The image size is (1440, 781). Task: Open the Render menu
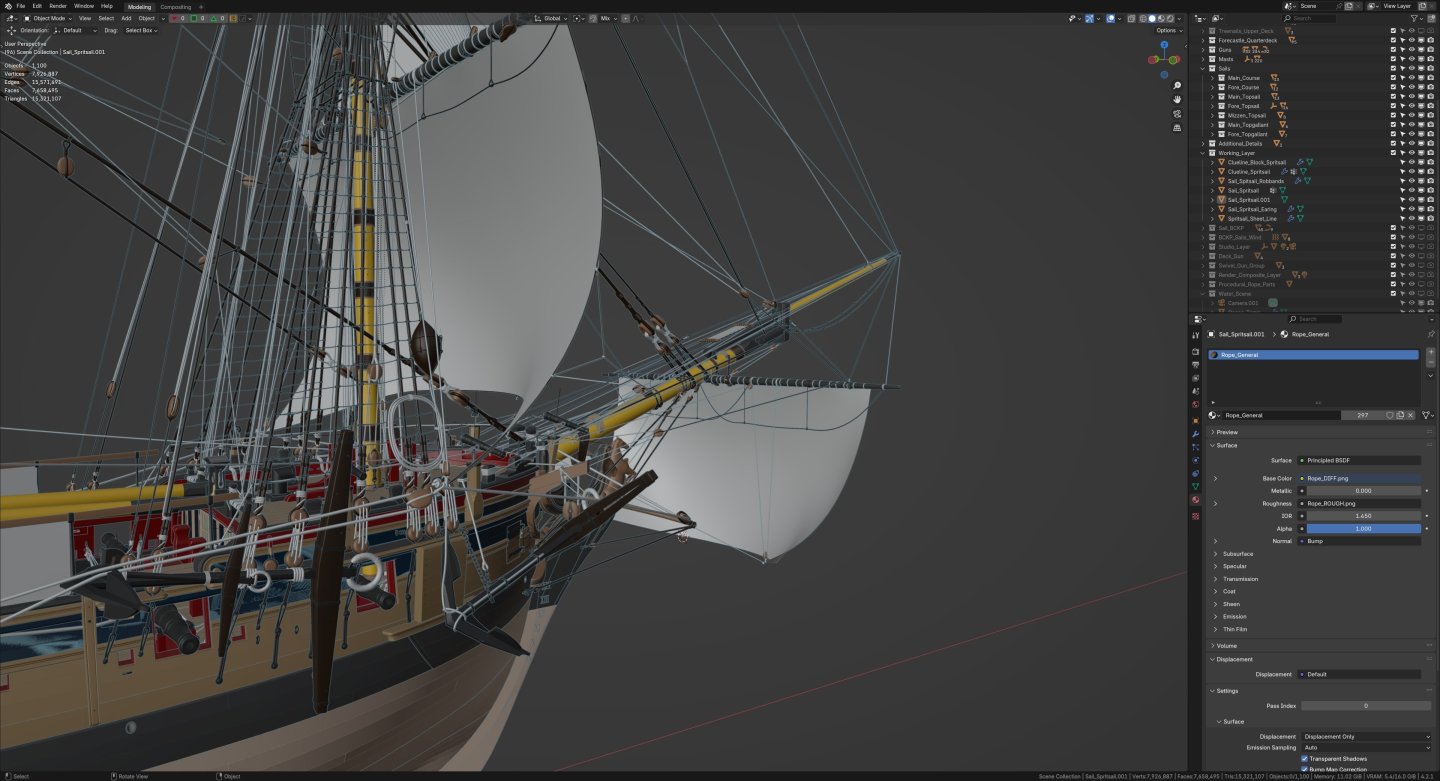(58, 6)
